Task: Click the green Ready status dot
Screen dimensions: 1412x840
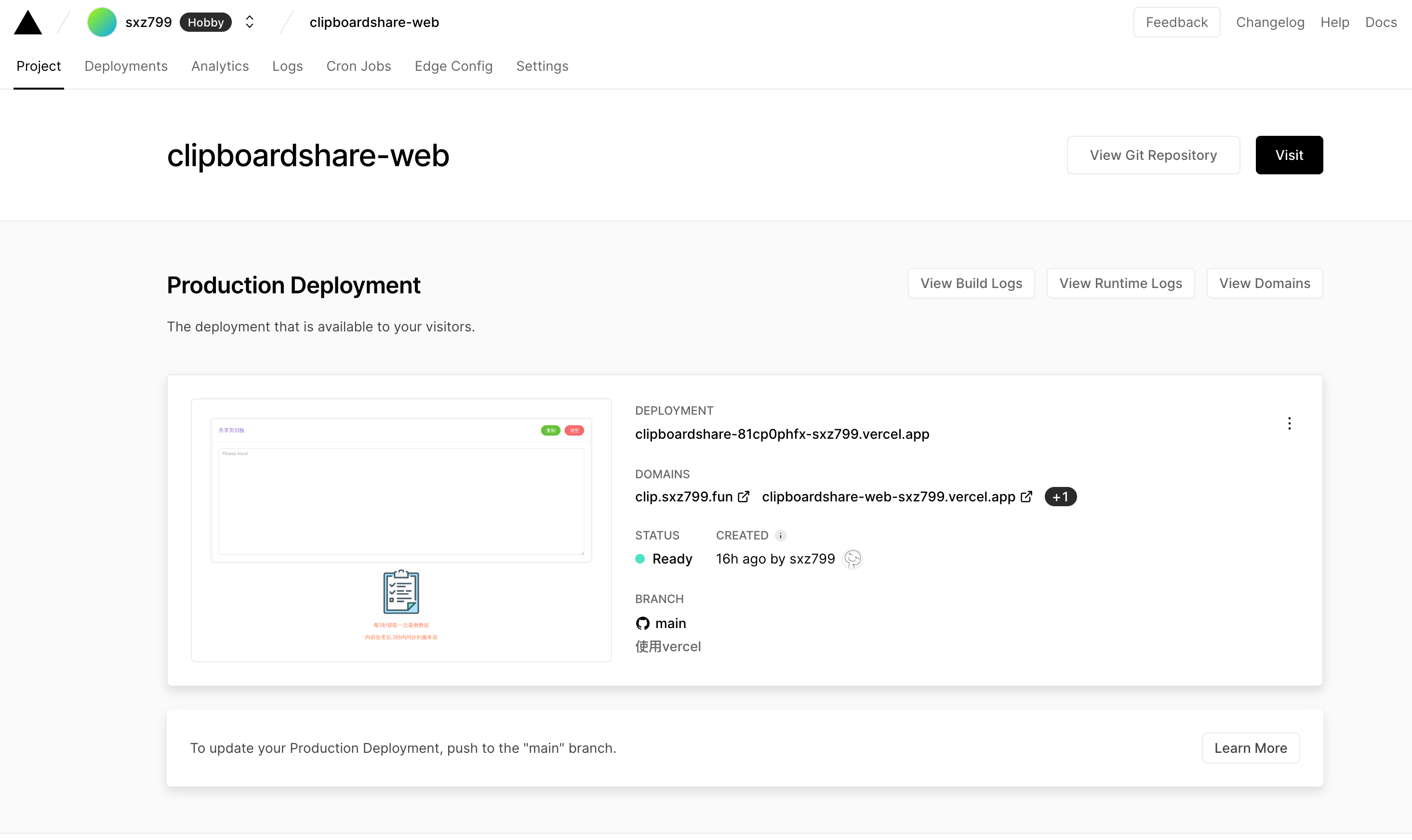Action: pyautogui.click(x=640, y=559)
